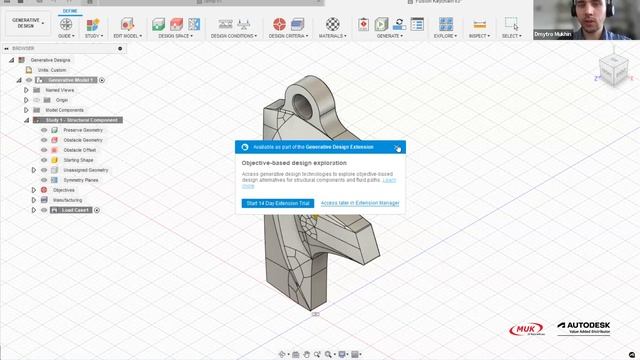Toggle visibility of Generative Model 1
640x360 pixels.
pyautogui.click(x=29, y=80)
